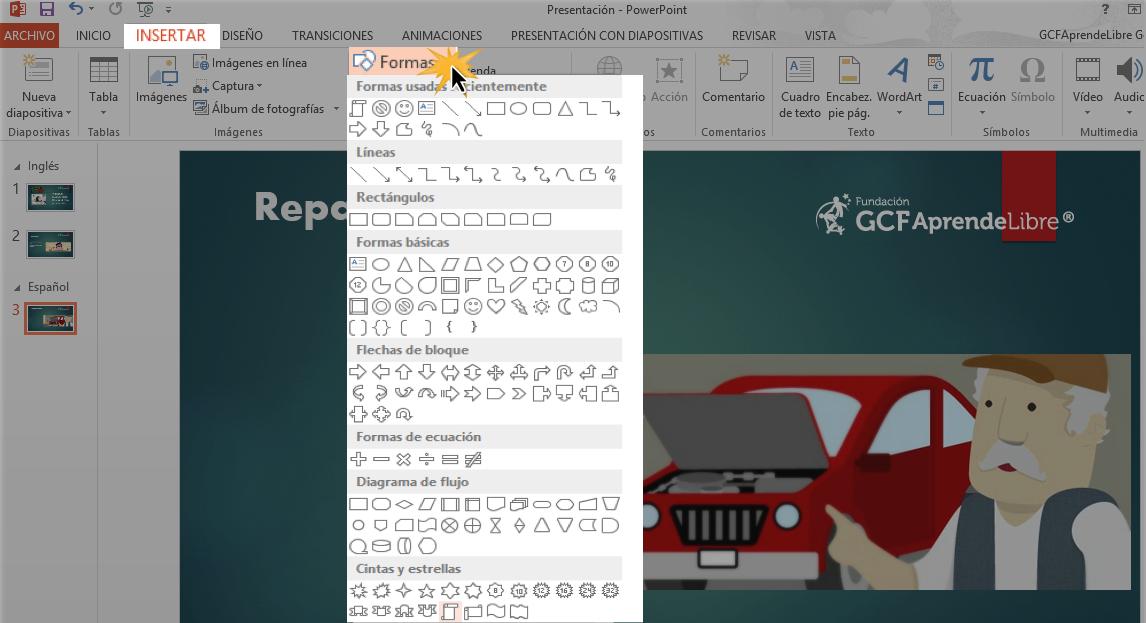Select the 4-point star in Cintas y estrellas
1146x623 pixels.
403,590
